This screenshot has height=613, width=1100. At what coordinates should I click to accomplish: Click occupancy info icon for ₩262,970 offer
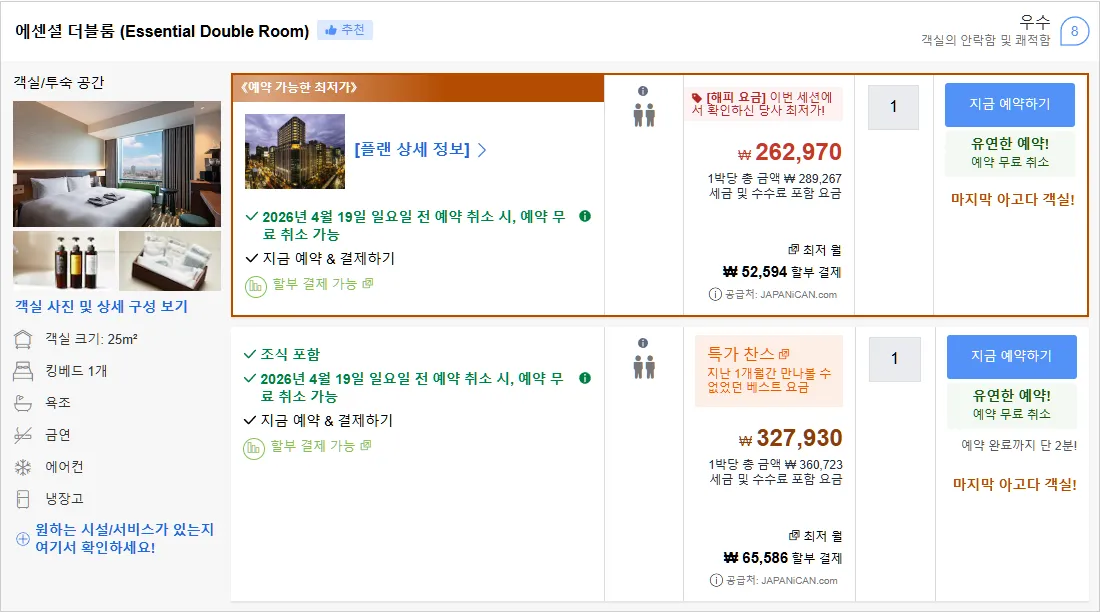point(643,91)
